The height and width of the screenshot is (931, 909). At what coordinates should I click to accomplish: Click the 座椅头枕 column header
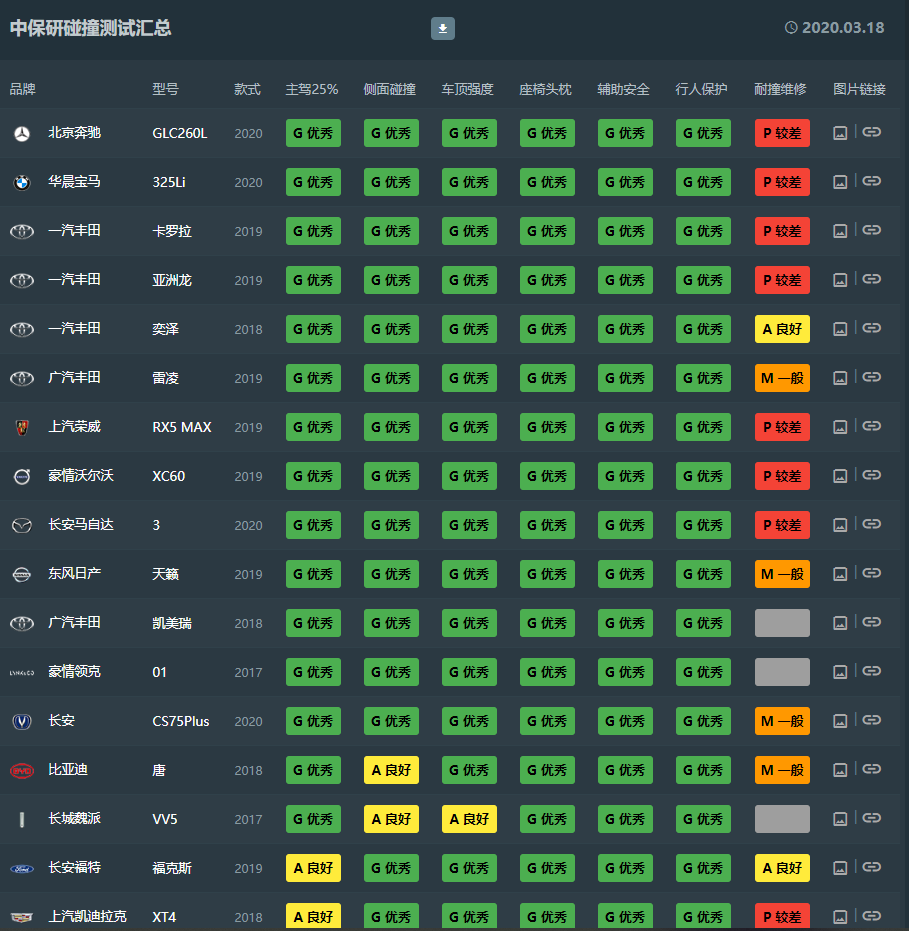[545, 89]
